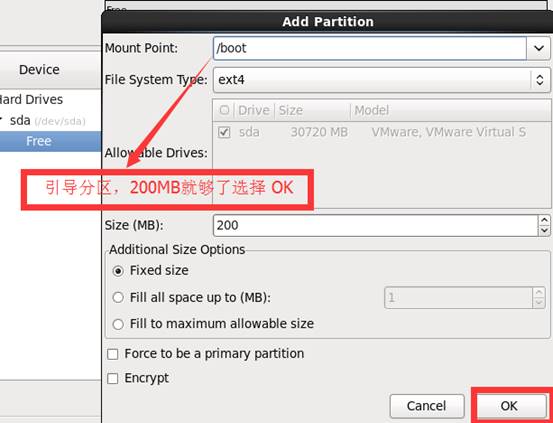Screen dimensions: 553x423
Task: Click the Cancel button
Action: point(427,406)
